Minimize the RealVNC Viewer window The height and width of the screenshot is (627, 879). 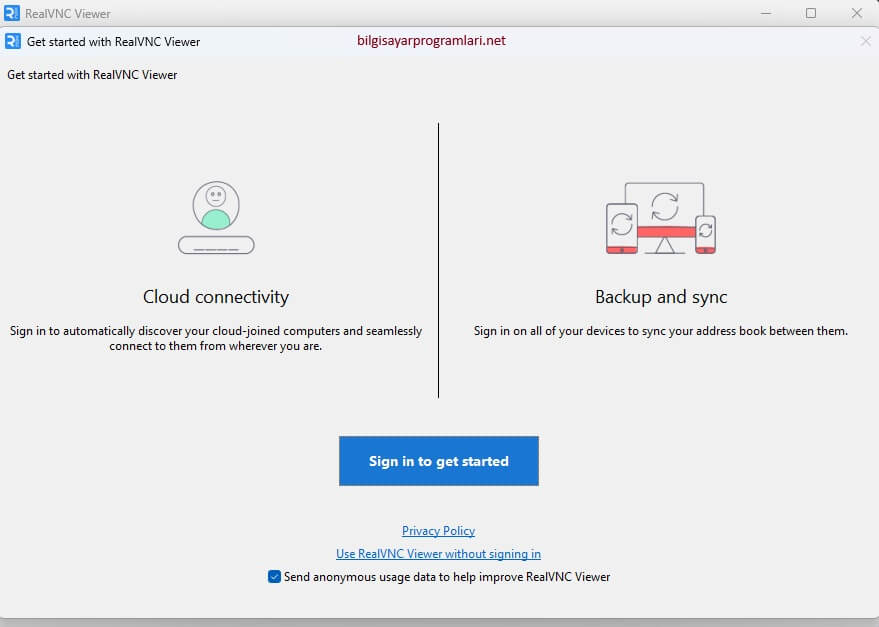(x=766, y=13)
